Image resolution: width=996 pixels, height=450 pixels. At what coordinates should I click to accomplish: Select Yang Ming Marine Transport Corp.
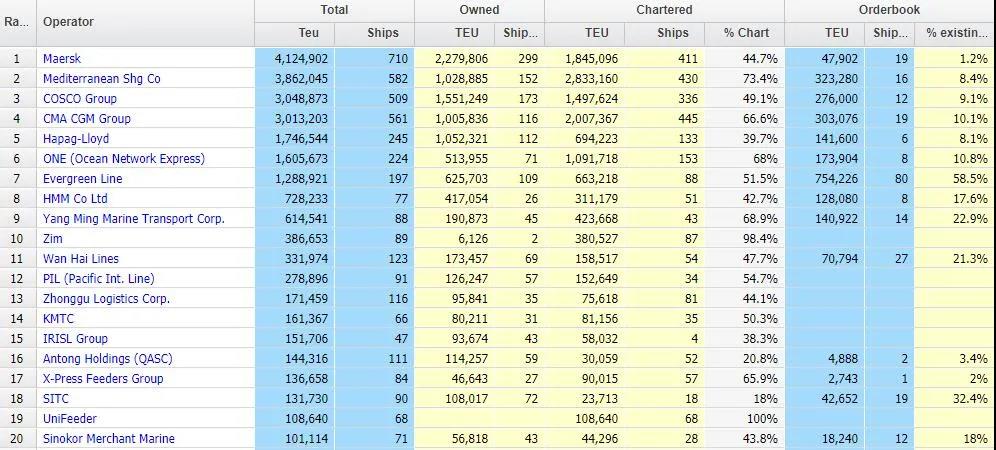pos(134,219)
